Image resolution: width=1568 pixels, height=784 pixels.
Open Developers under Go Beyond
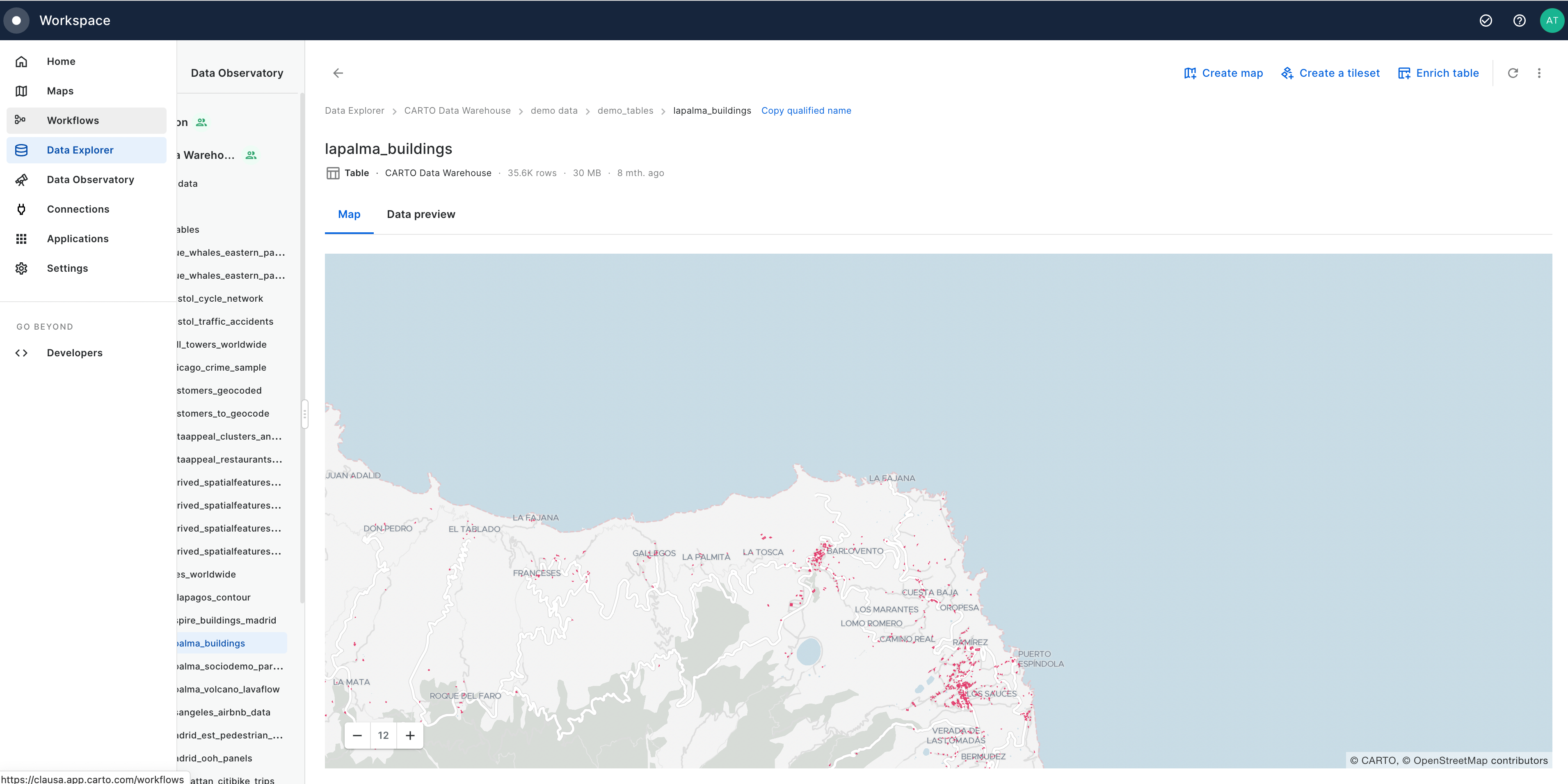(87, 353)
